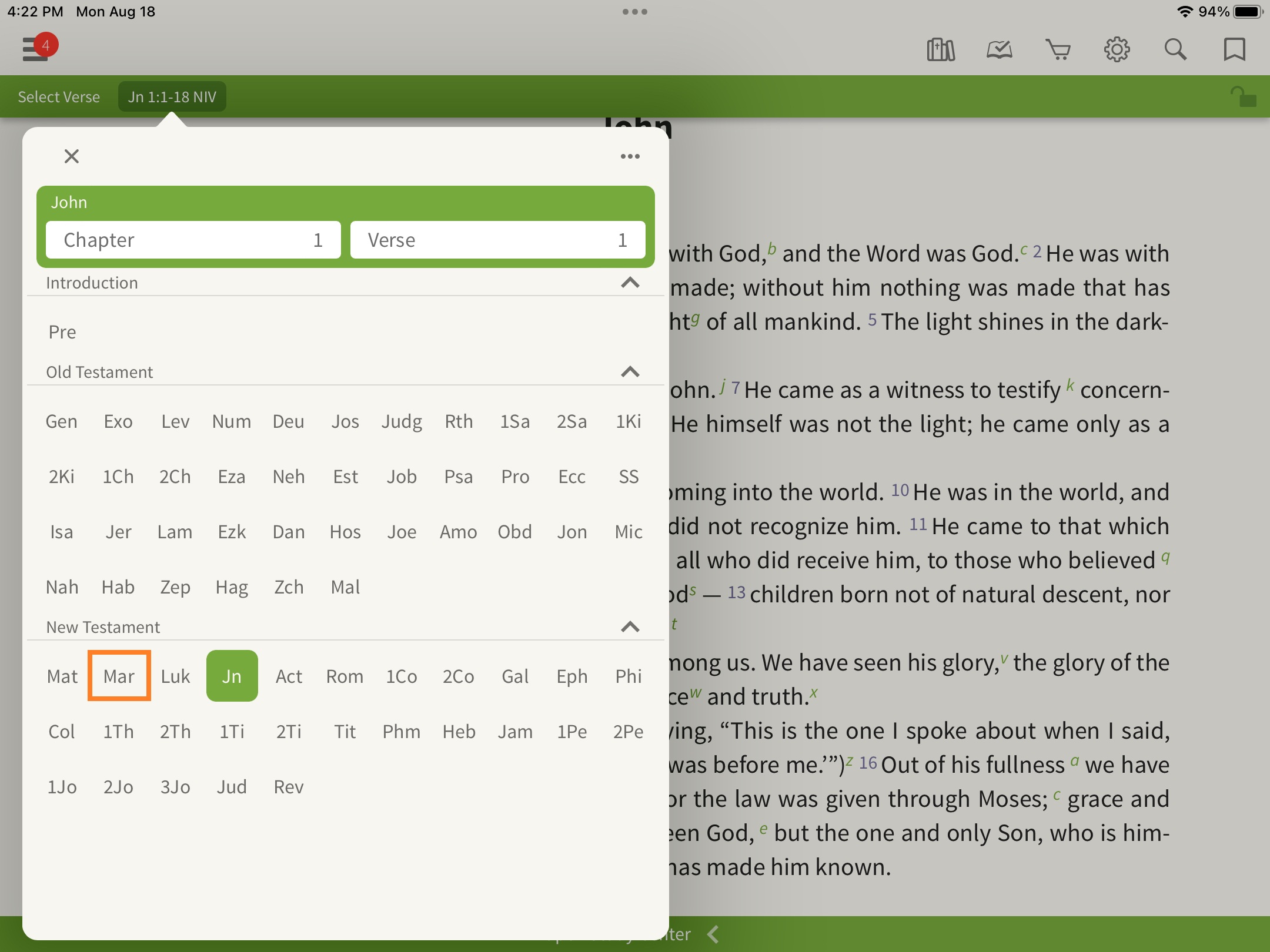Open the store shopping cart
Image resolution: width=1270 pixels, height=952 pixels.
1058,49
